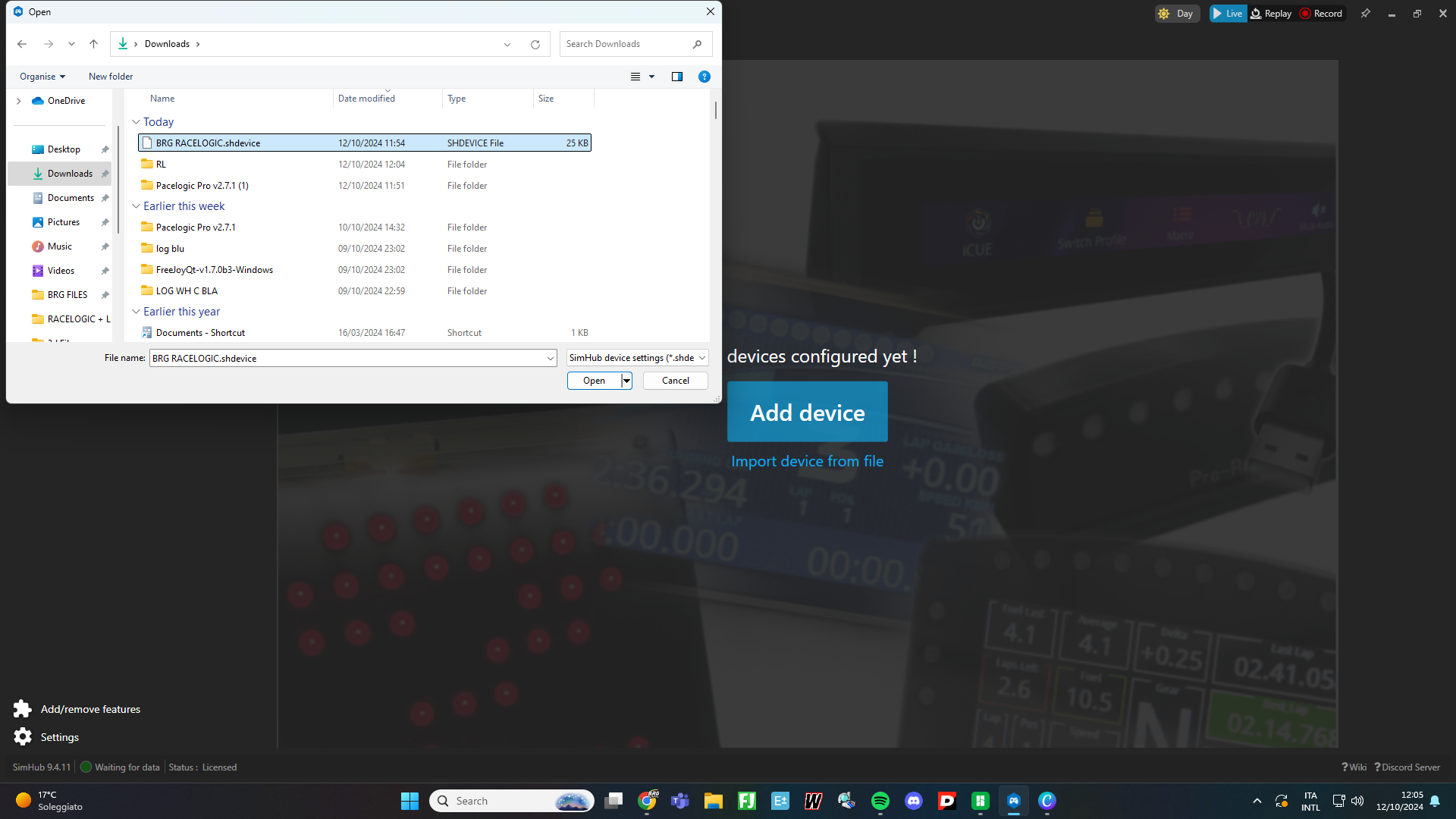Launch Google Chrome from the taskbar
The image size is (1456, 819).
[648, 801]
